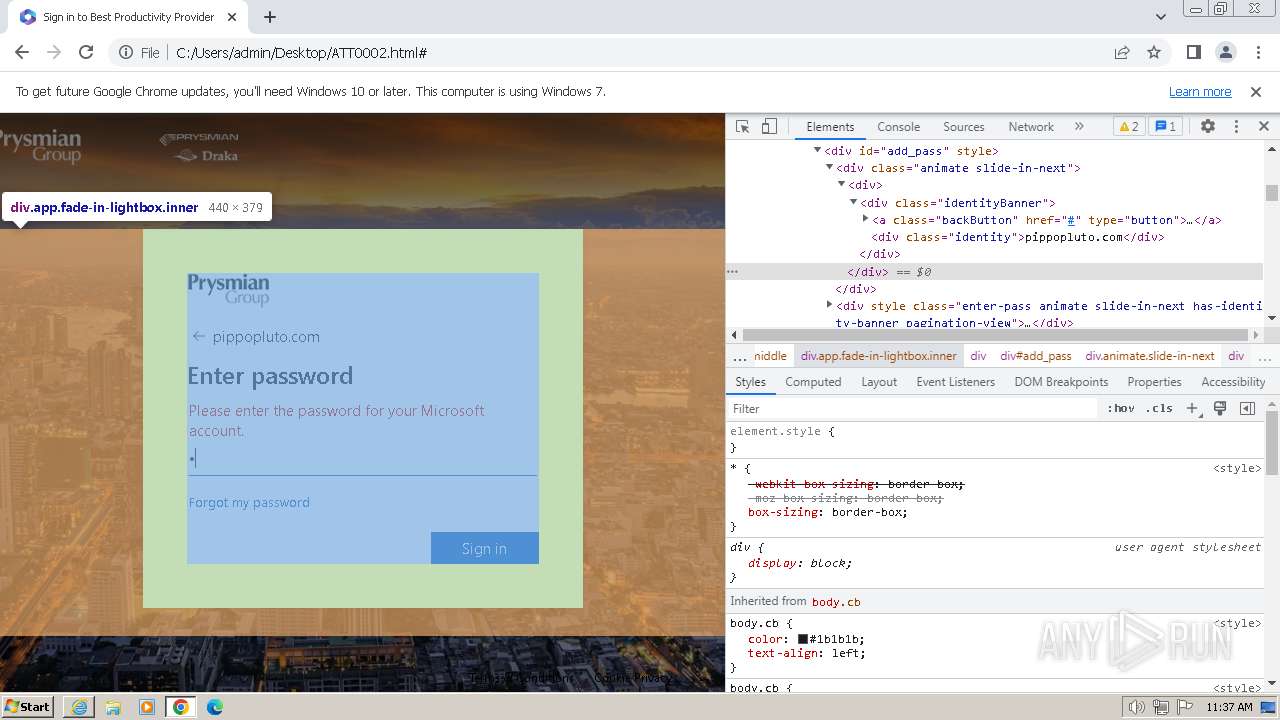The height and width of the screenshot is (720, 1280).
Task: Show more DevTools tabs via chevron
Action: click(x=1079, y=127)
